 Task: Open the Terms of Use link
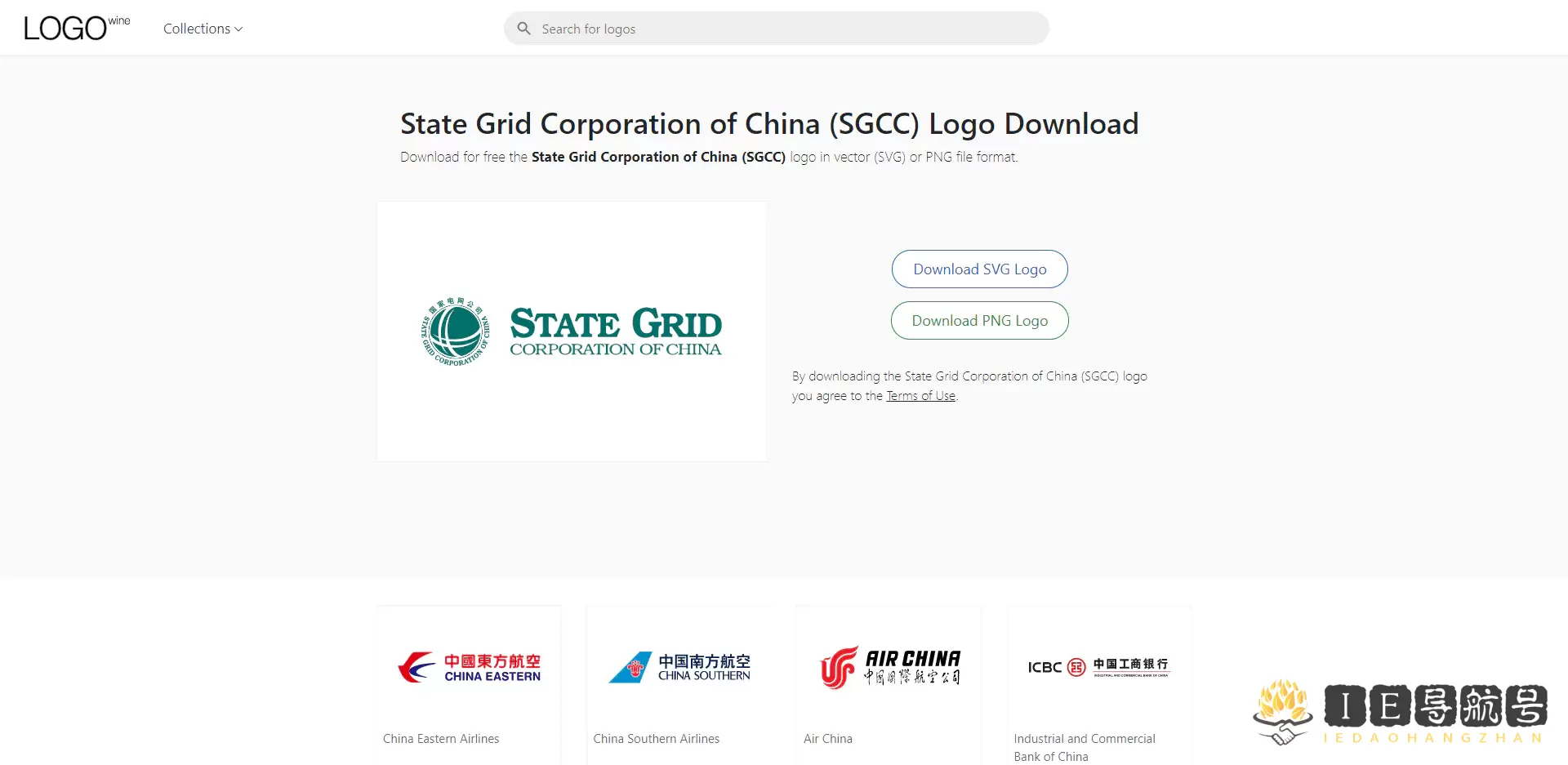click(x=920, y=396)
